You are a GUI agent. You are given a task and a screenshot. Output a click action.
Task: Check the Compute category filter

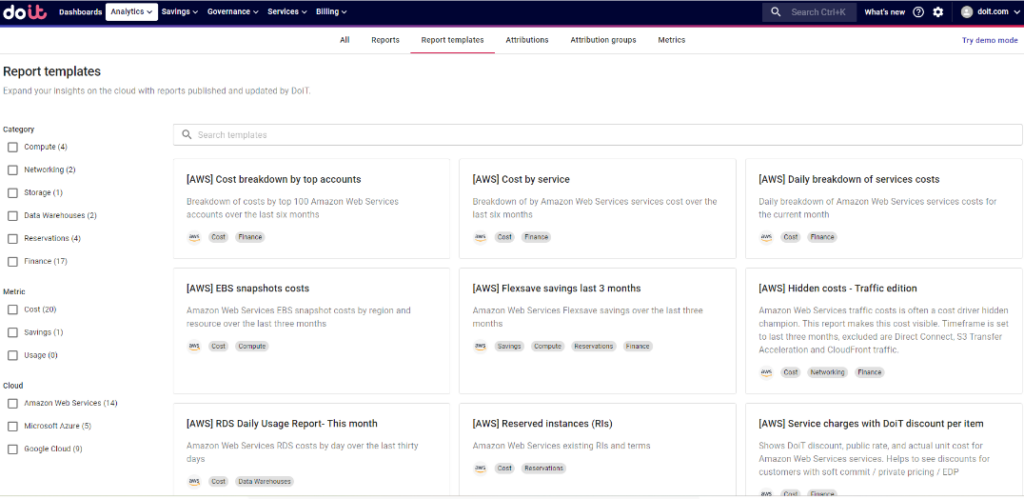pyautogui.click(x=13, y=147)
